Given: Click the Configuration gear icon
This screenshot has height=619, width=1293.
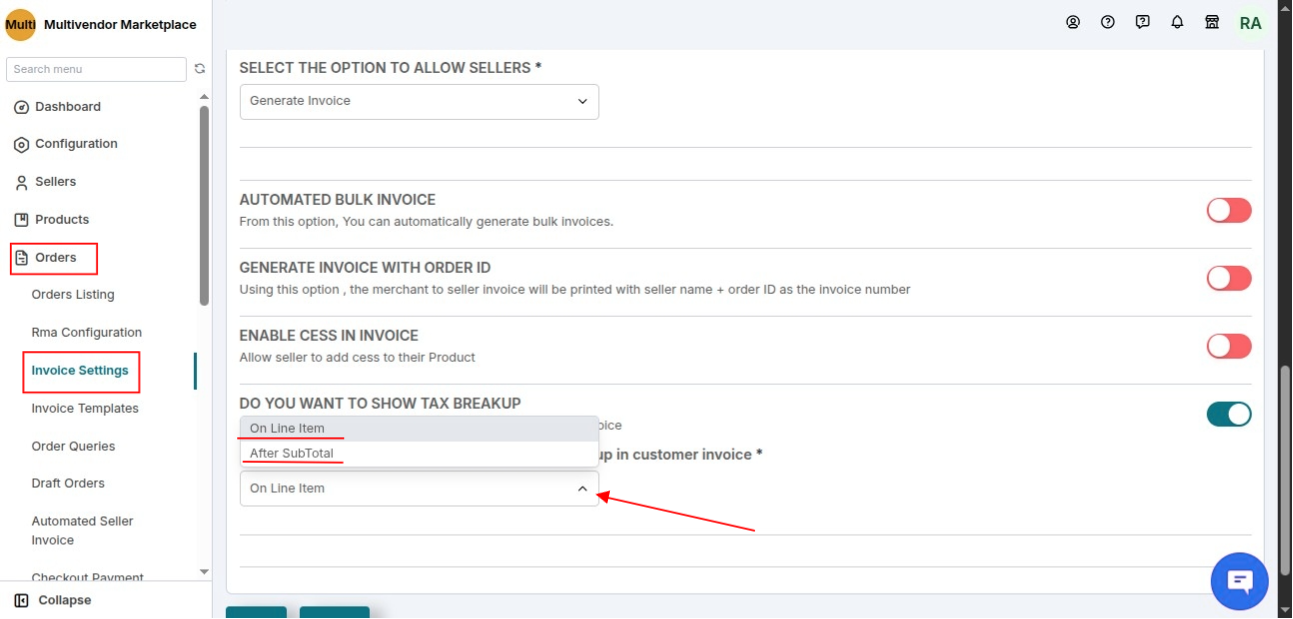Looking at the screenshot, I should pos(21,145).
